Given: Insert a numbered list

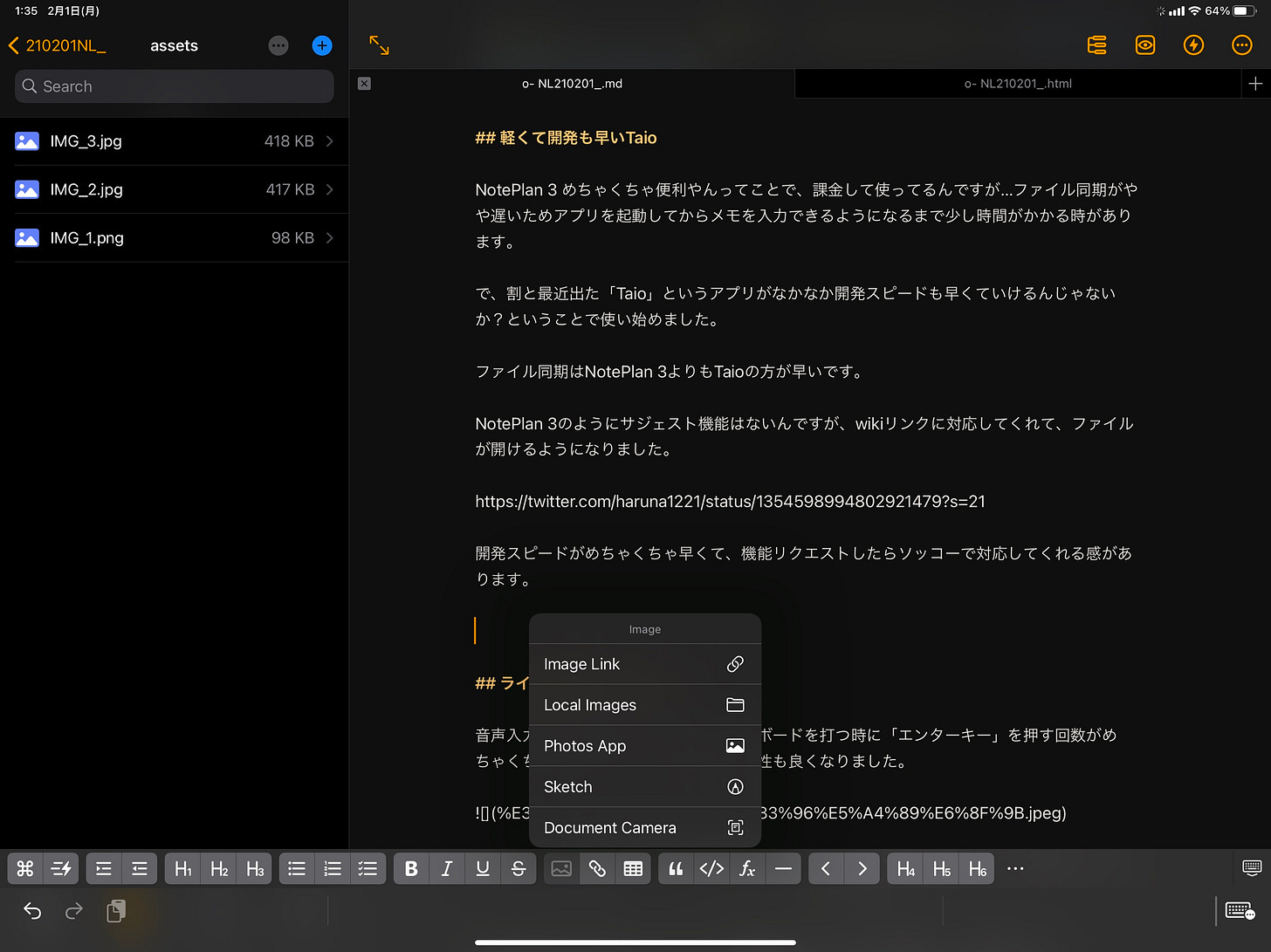Looking at the screenshot, I should click(333, 868).
